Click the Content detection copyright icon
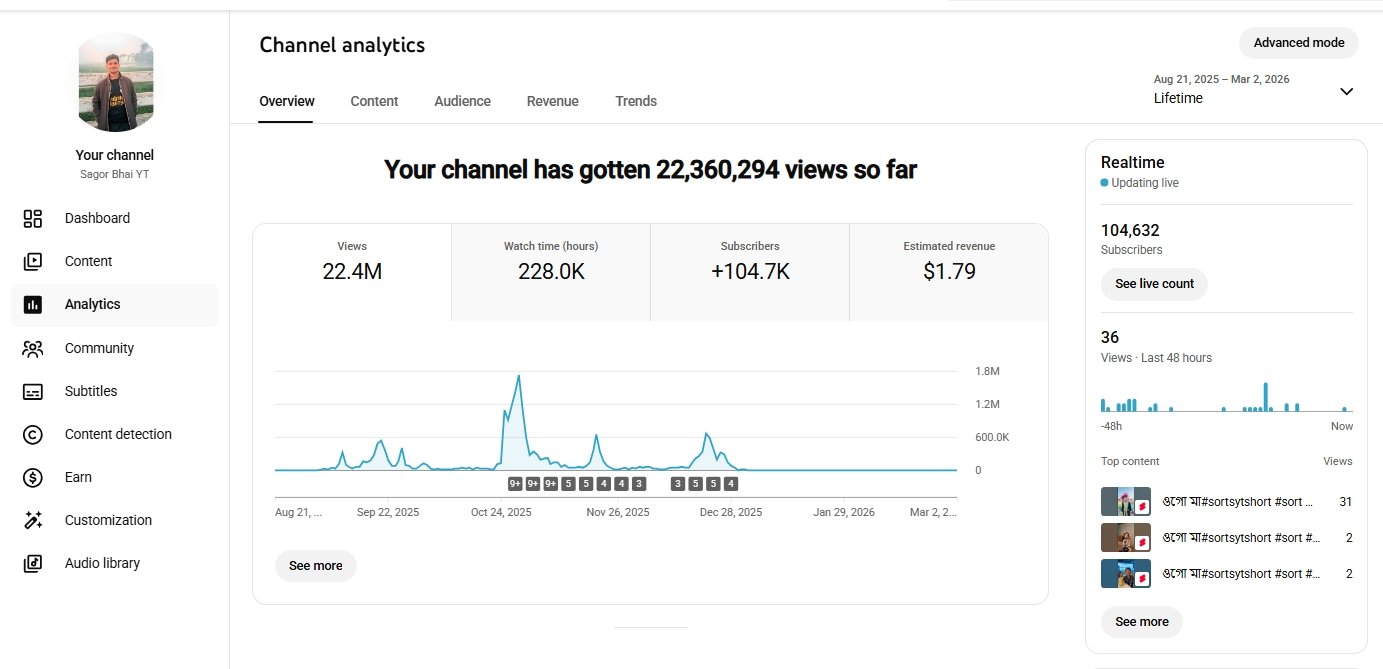This screenshot has width=1383, height=669. click(x=33, y=435)
